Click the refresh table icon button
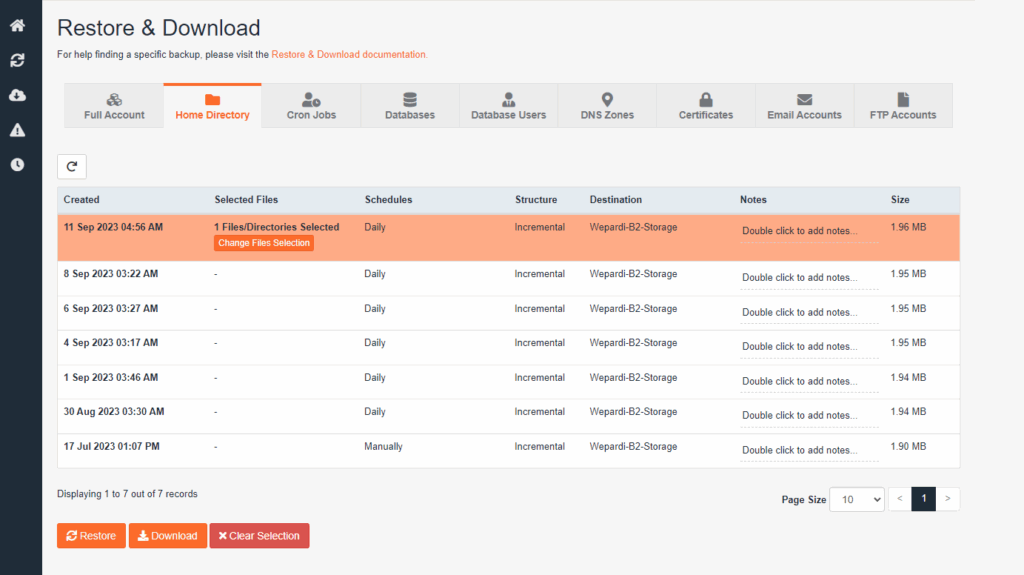Viewport: 1024px width, 575px height. point(72,167)
